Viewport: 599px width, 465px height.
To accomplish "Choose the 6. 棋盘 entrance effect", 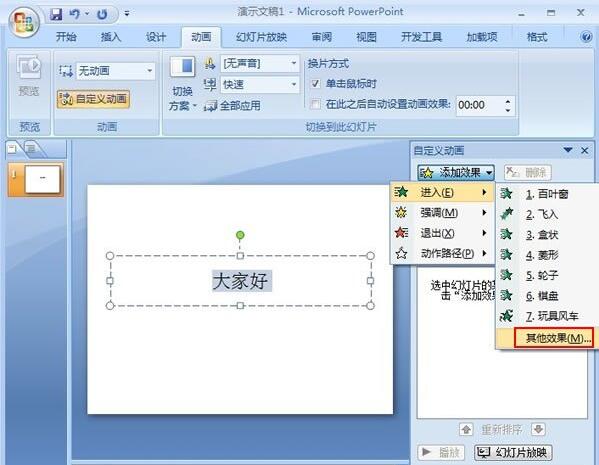I will (546, 295).
